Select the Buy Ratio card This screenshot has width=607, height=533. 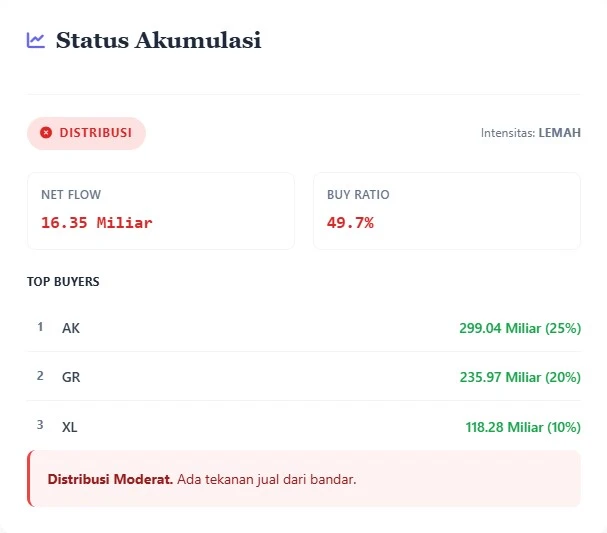tap(446, 210)
